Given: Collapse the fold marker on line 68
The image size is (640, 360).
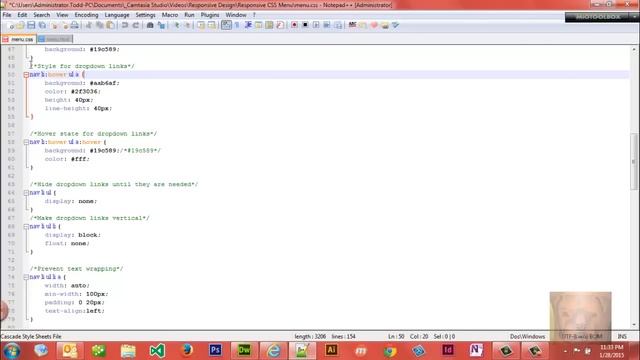Looking at the screenshot, I should tap(26, 227).
